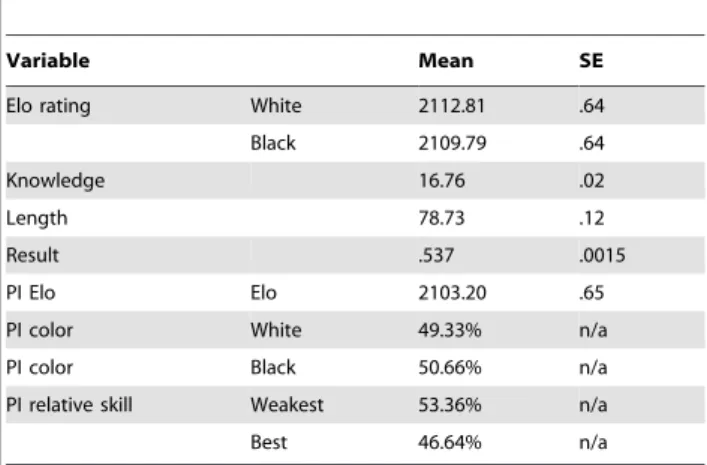Click the Knowledge mean value 16.76
The image size is (707, 465).
pos(441,181)
